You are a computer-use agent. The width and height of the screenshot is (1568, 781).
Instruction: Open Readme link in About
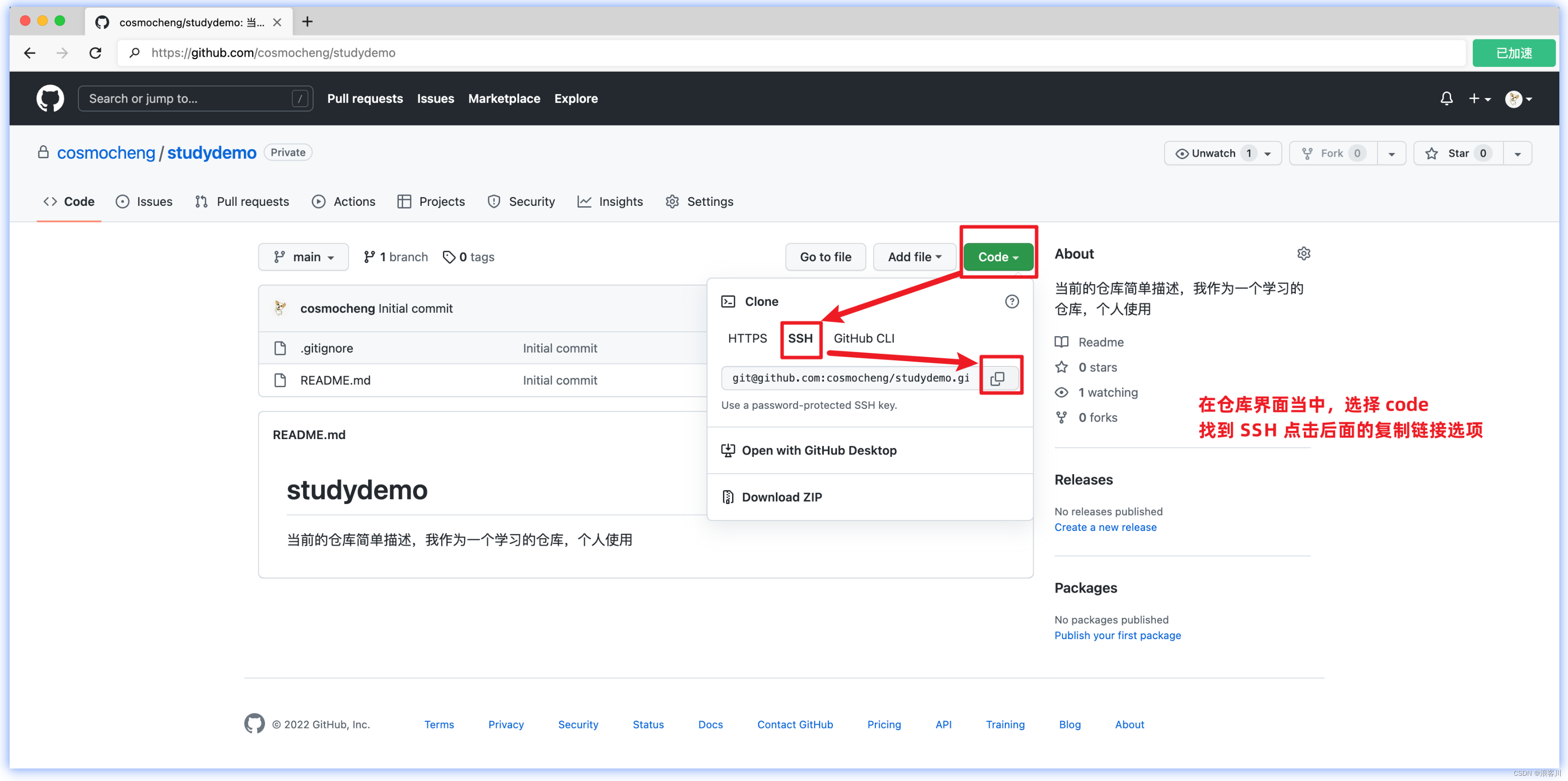[x=1089, y=342]
